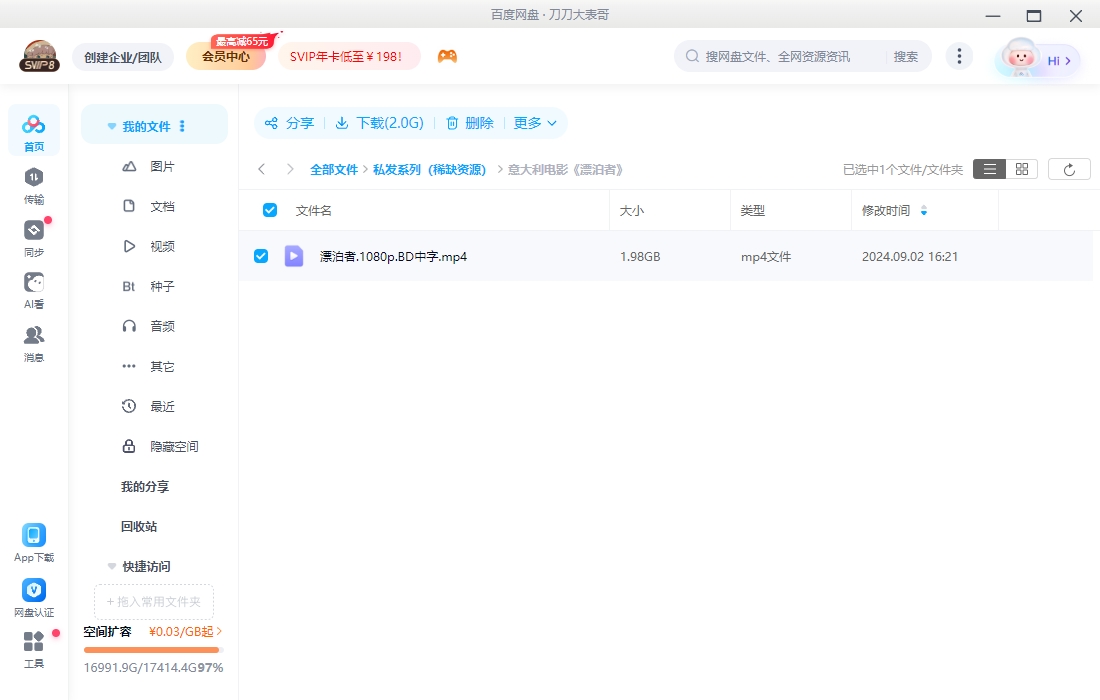Open the 网盘认证 verification icon

34,591
